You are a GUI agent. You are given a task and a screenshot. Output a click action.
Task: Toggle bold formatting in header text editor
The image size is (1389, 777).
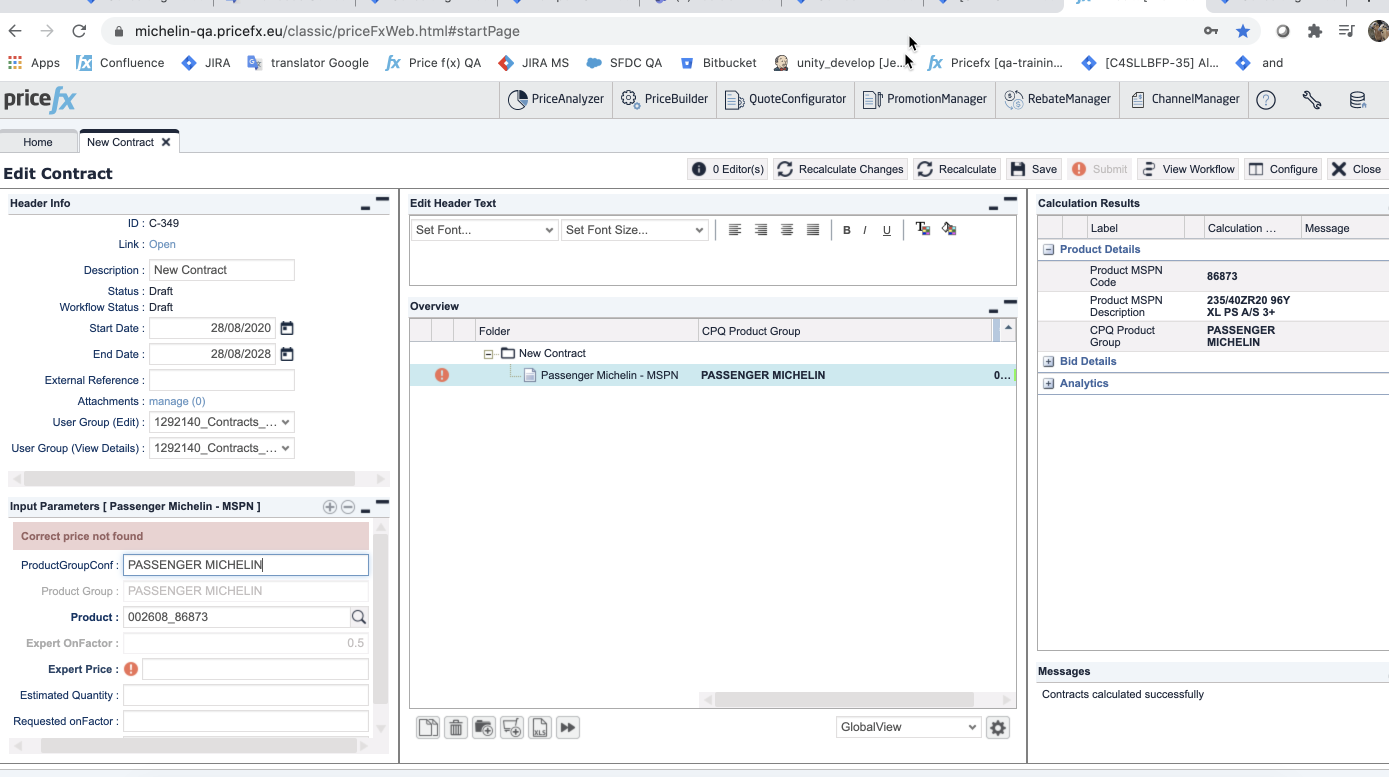846,230
